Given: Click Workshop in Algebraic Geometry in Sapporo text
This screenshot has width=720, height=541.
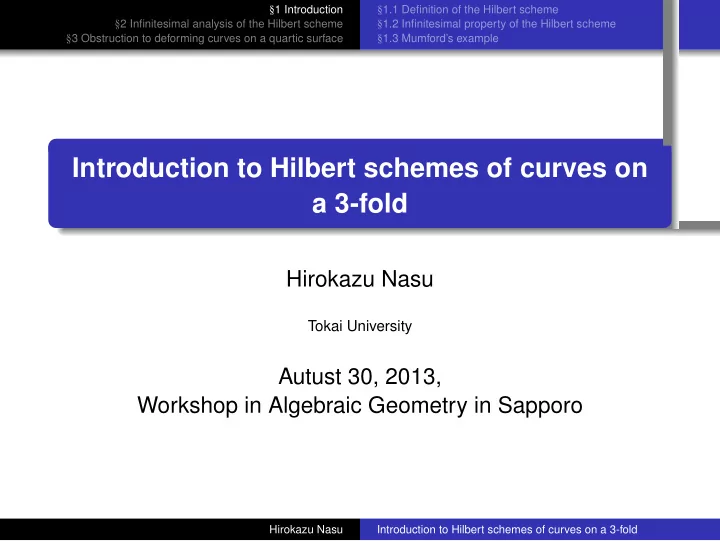Looking at the screenshot, I should click(360, 405).
